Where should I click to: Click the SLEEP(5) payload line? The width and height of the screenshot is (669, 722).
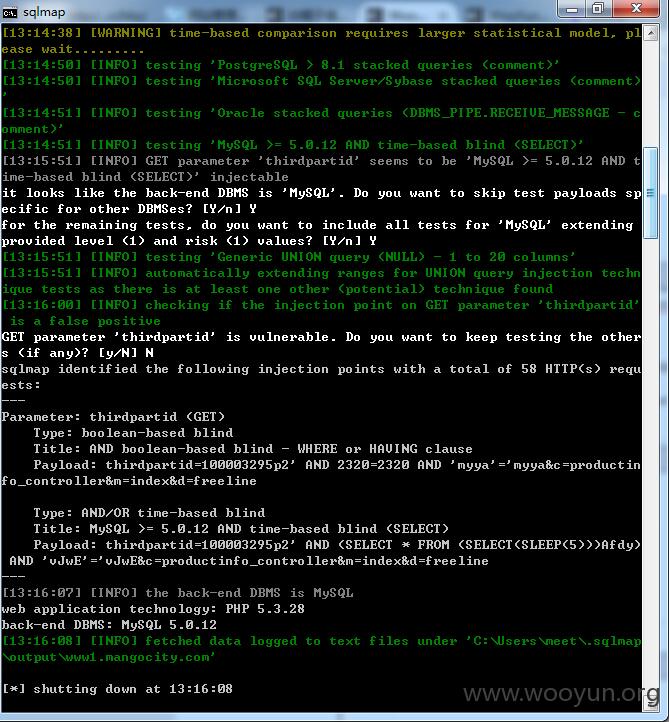point(337,545)
